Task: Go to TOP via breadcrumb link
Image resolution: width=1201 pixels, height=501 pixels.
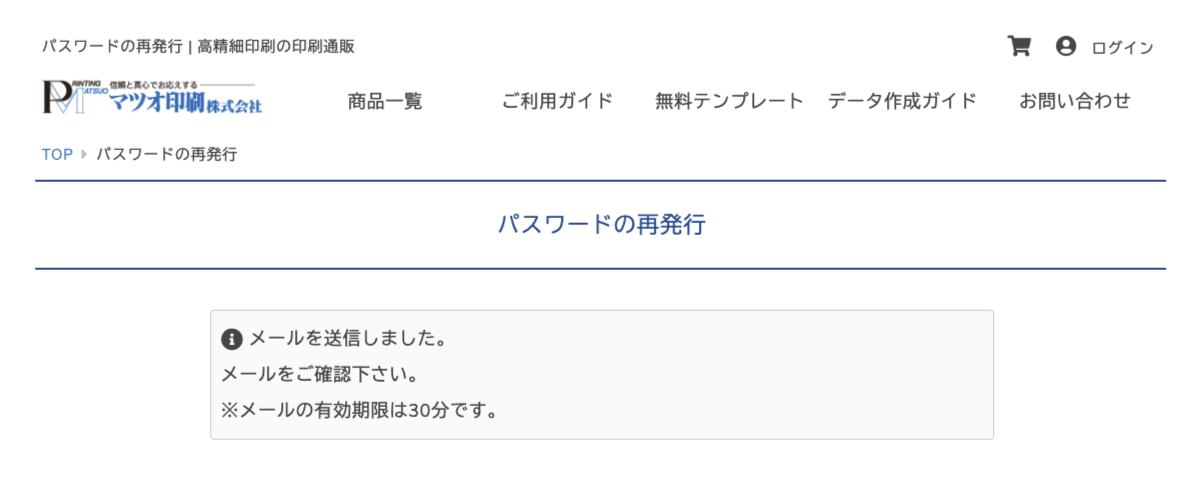Action: (x=57, y=155)
